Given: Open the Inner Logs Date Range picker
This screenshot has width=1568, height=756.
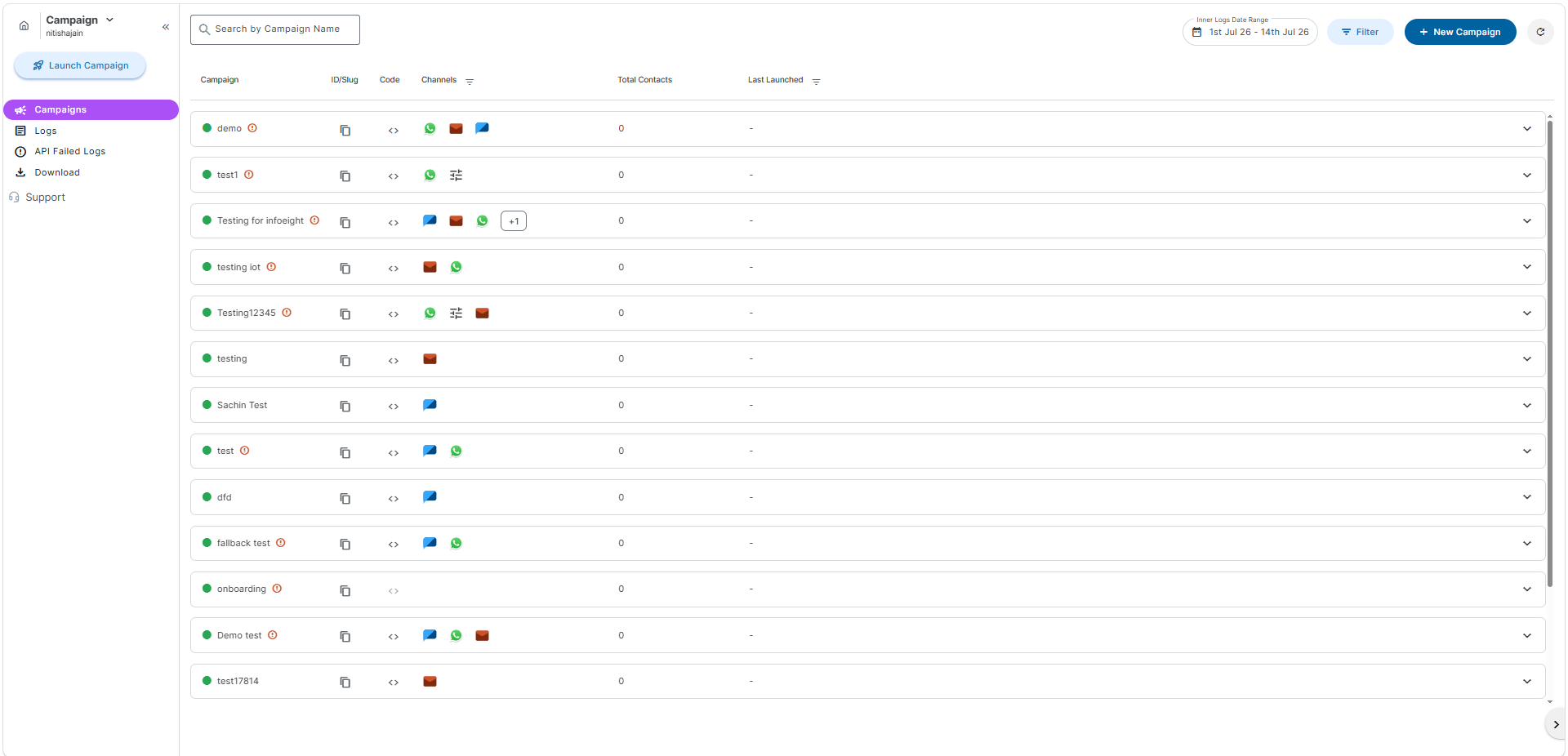Looking at the screenshot, I should coord(1250,32).
